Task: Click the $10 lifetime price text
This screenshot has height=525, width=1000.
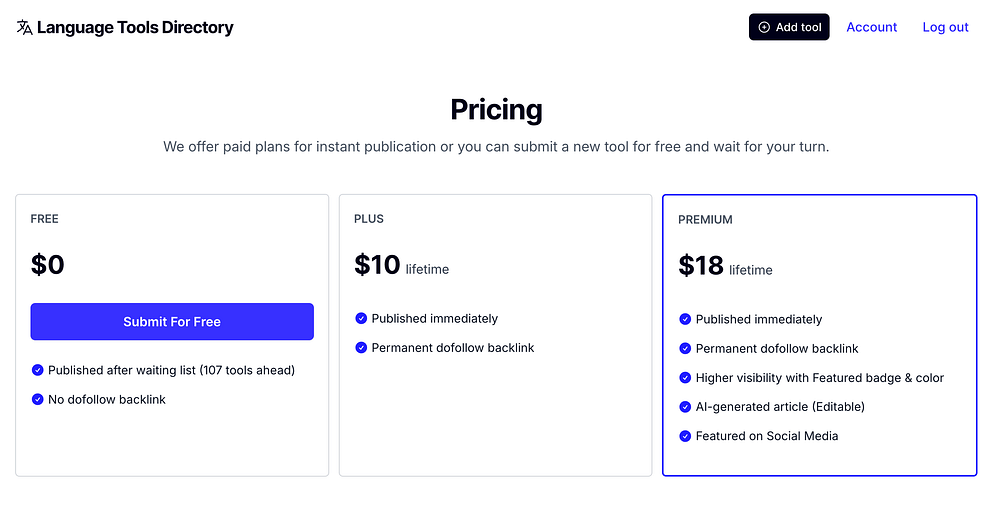Action: point(401,265)
